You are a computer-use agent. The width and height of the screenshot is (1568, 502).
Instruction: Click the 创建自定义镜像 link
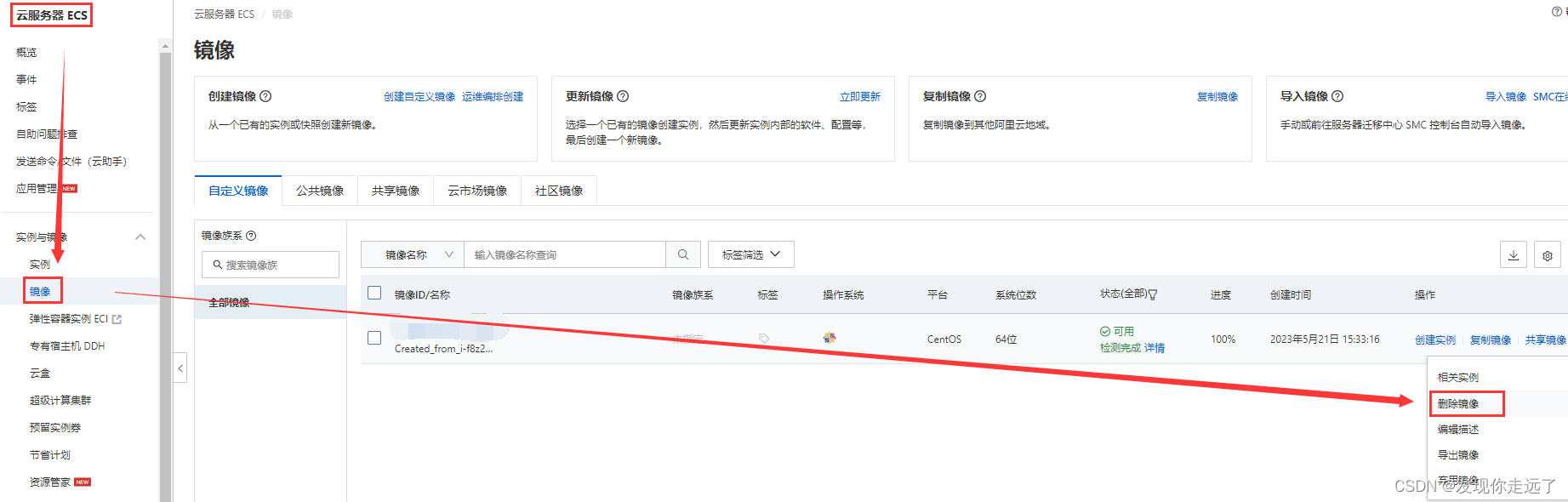click(419, 97)
